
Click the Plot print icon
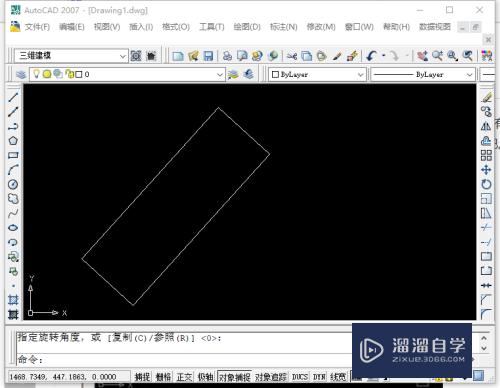click(x=227, y=56)
